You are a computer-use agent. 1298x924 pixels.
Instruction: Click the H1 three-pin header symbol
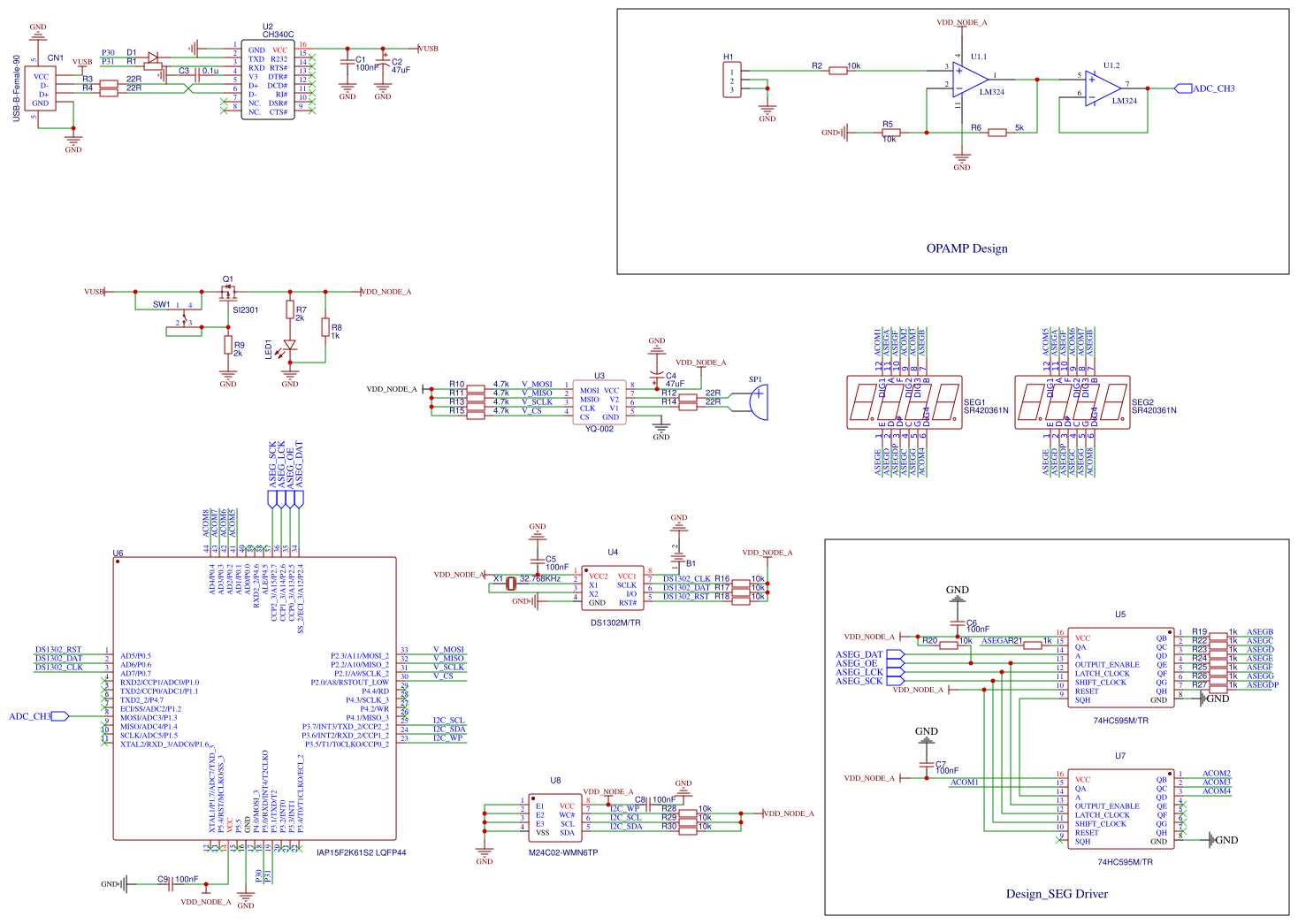tap(732, 80)
